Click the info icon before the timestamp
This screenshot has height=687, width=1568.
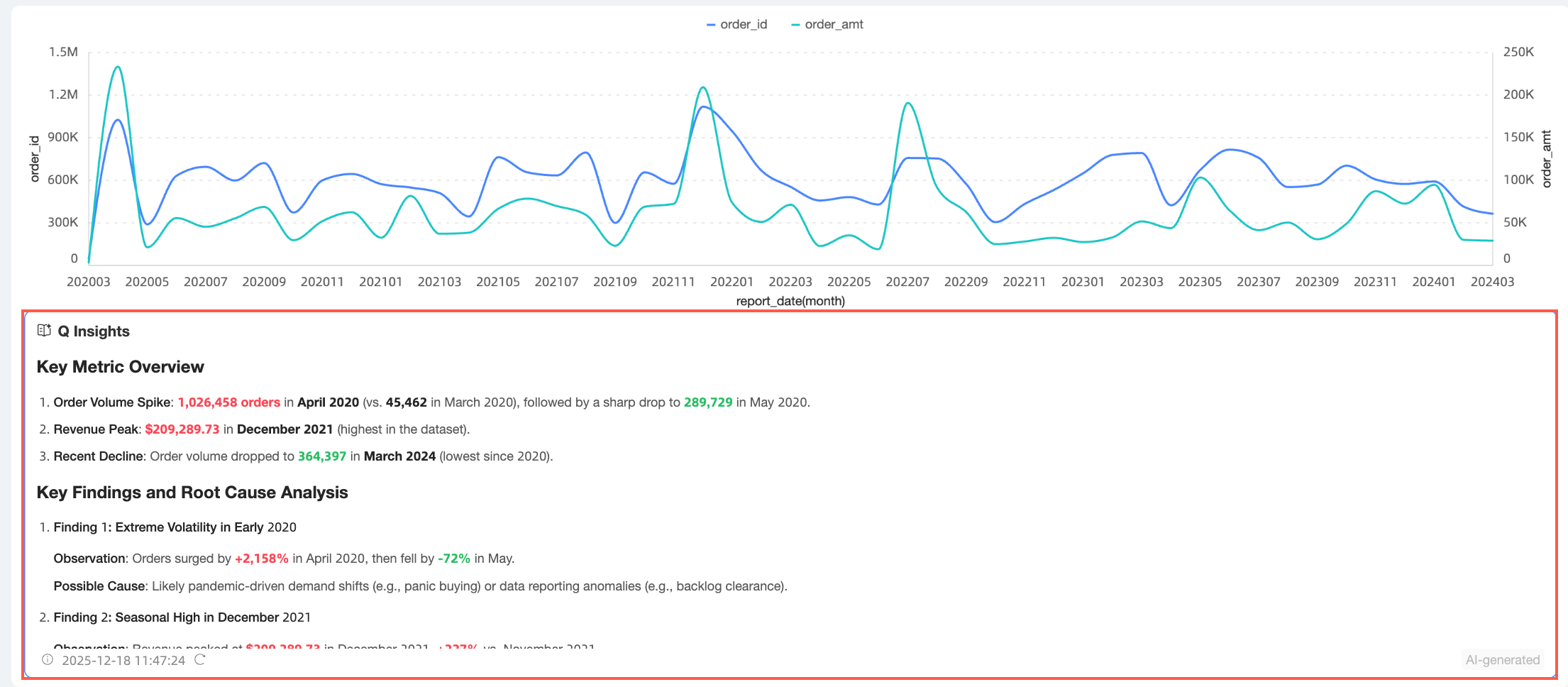pos(48,660)
